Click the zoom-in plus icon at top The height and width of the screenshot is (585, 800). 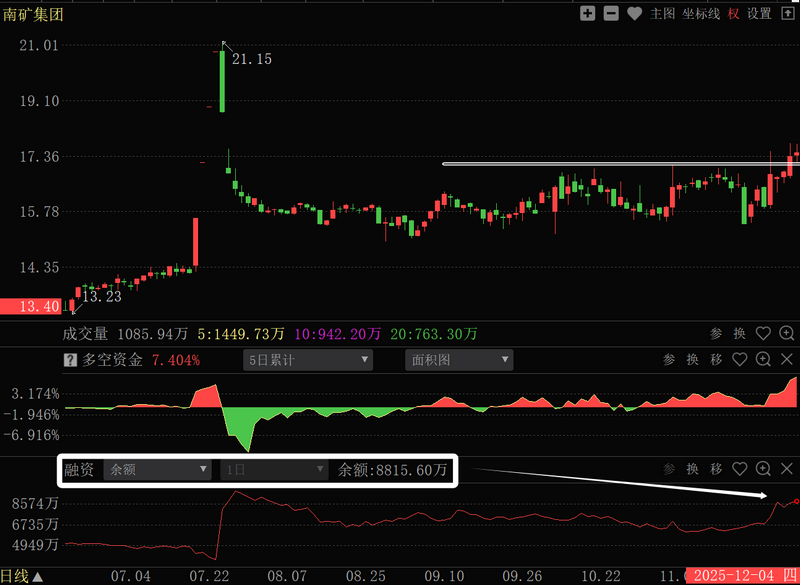tap(588, 14)
